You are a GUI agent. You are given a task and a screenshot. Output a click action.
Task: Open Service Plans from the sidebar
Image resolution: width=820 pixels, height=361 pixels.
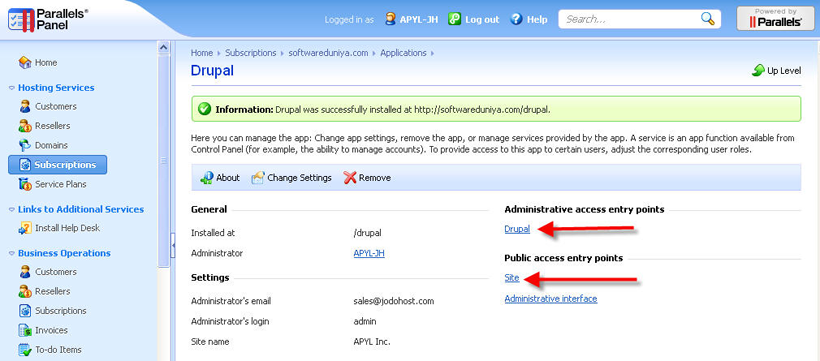point(61,184)
